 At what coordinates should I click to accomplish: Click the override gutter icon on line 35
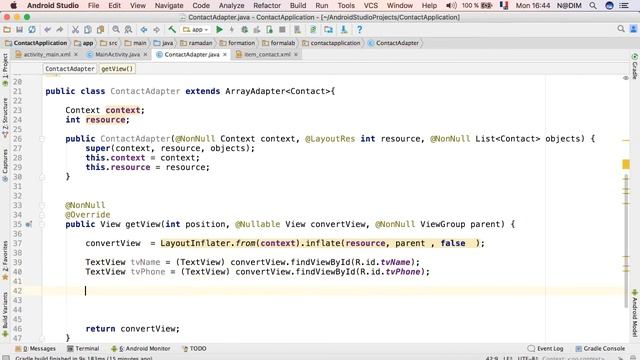[x=29, y=224]
